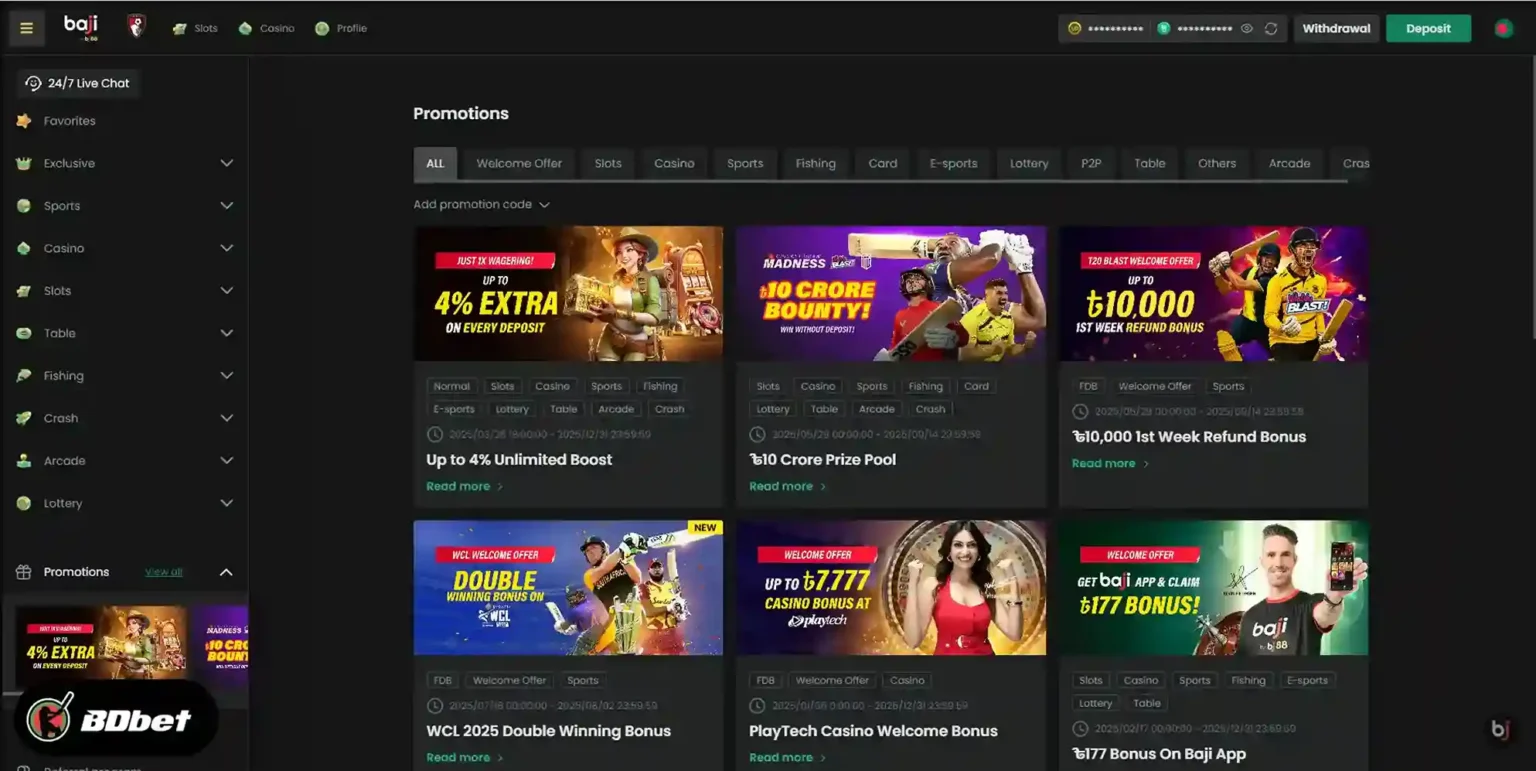Click the Withdrawal button
Screen dimensions: 1536x771
pyautogui.click(x=1336, y=28)
